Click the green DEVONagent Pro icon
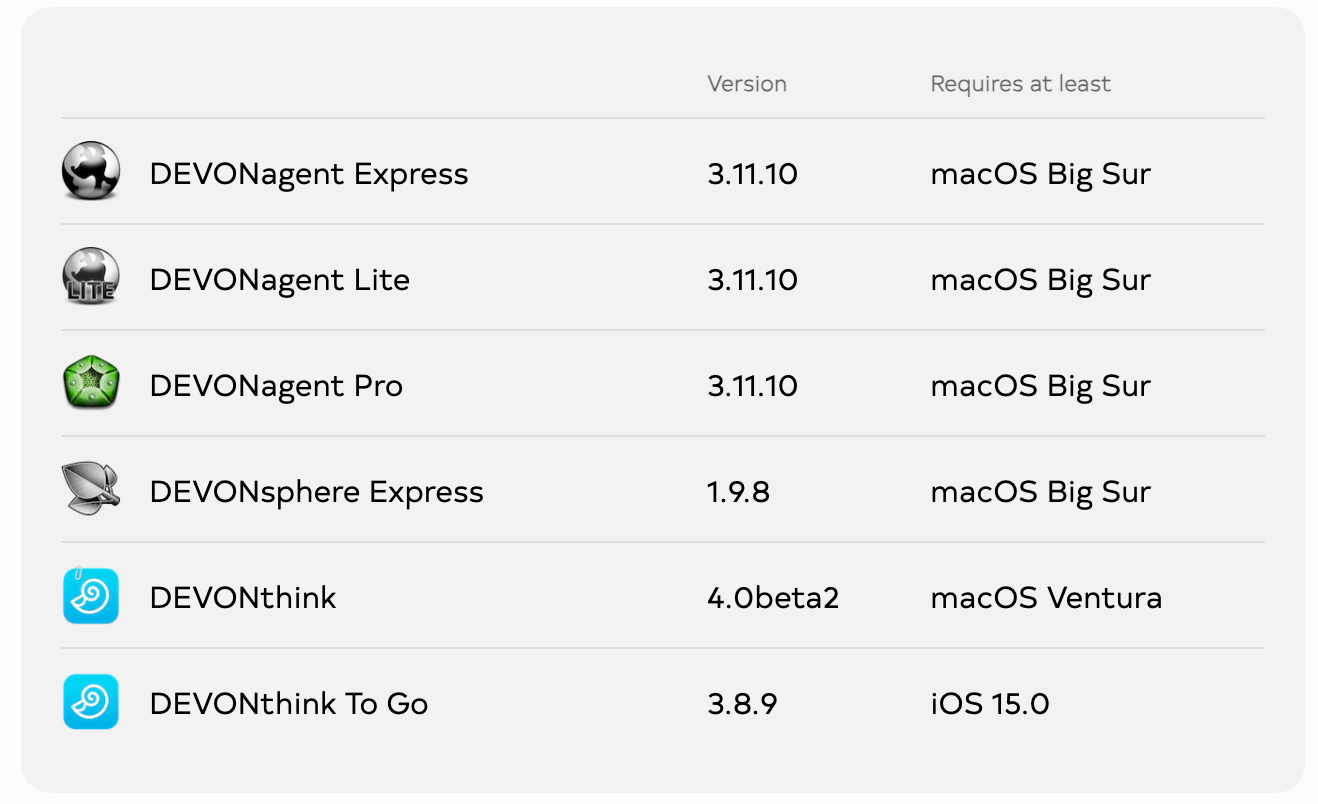The height and width of the screenshot is (804, 1318). click(x=91, y=383)
